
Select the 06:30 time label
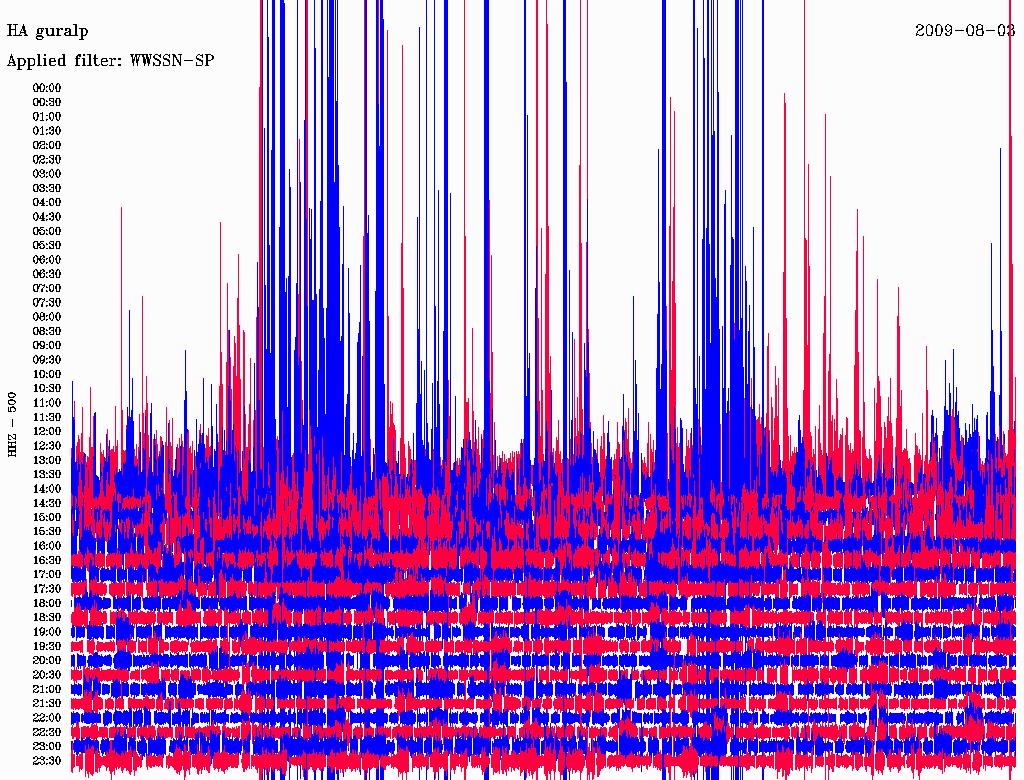47,274
